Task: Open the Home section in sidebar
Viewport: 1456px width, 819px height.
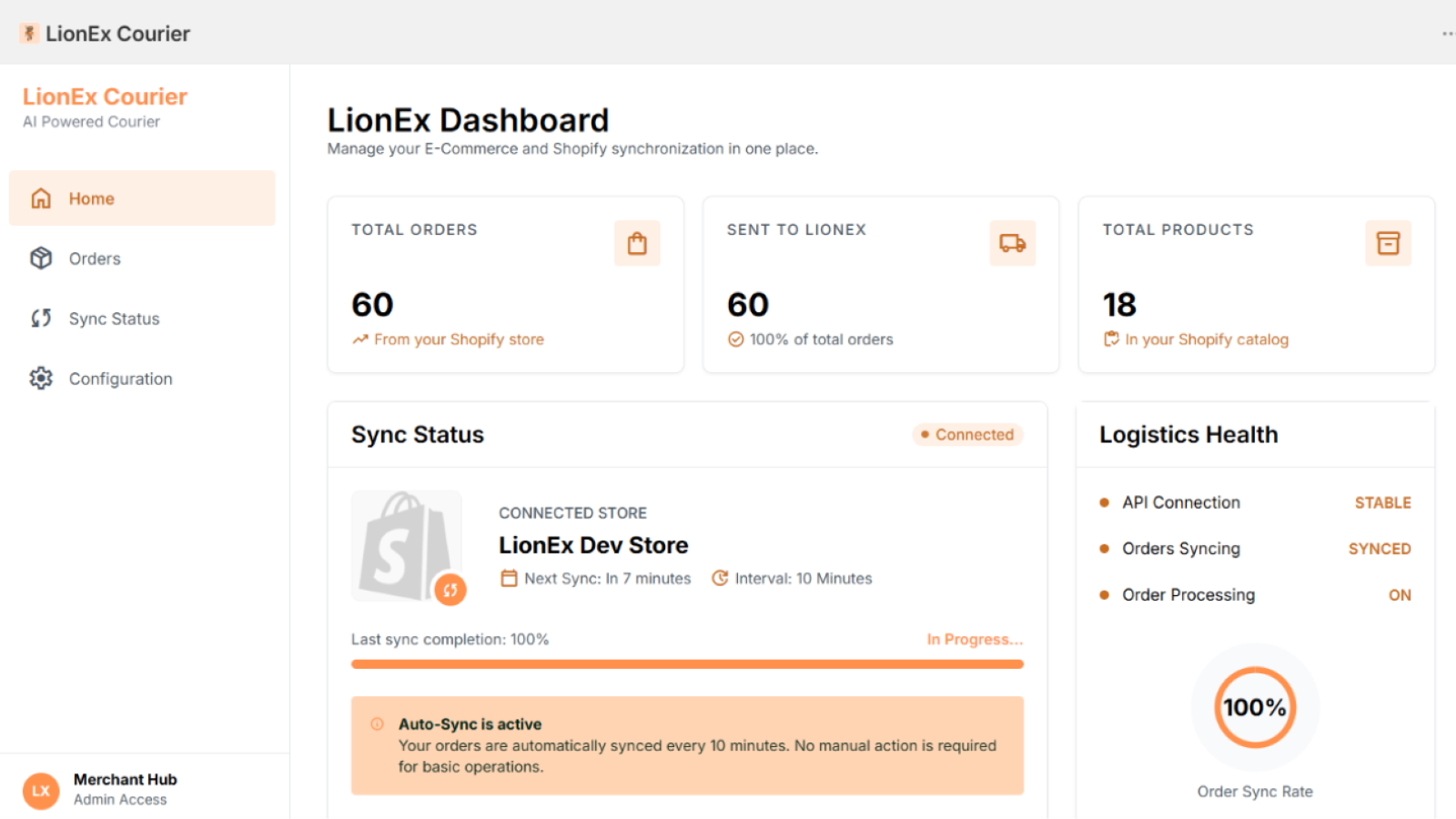Action: tap(142, 198)
